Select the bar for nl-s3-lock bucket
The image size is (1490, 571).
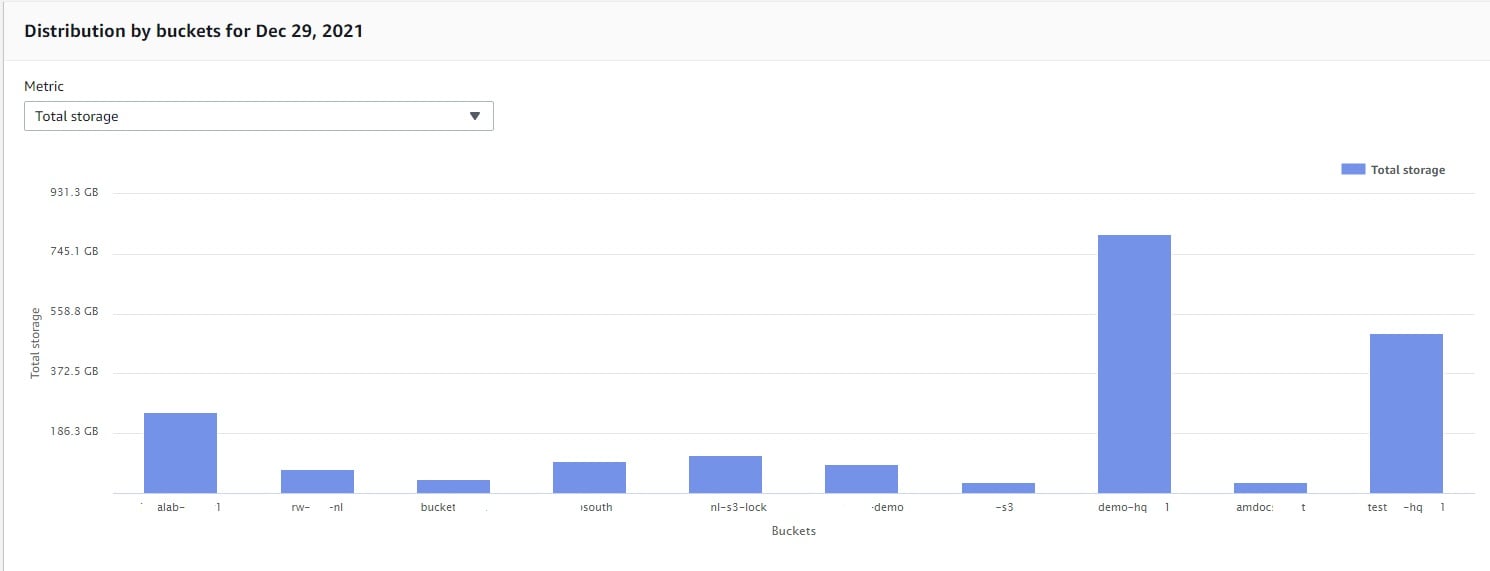tap(725, 474)
